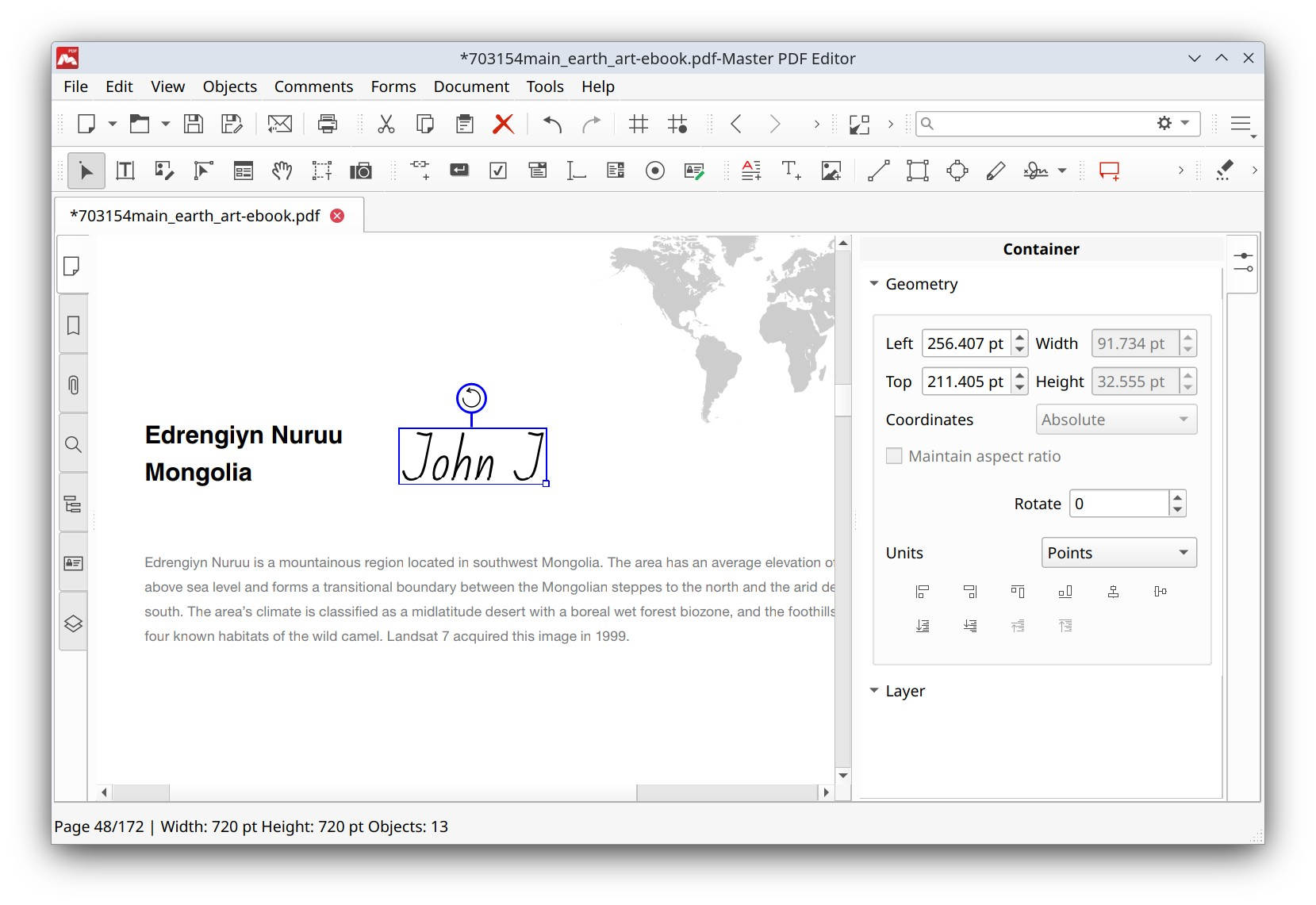The width and height of the screenshot is (1316, 905).
Task: Create a new document with the New icon
Action: tap(86, 124)
